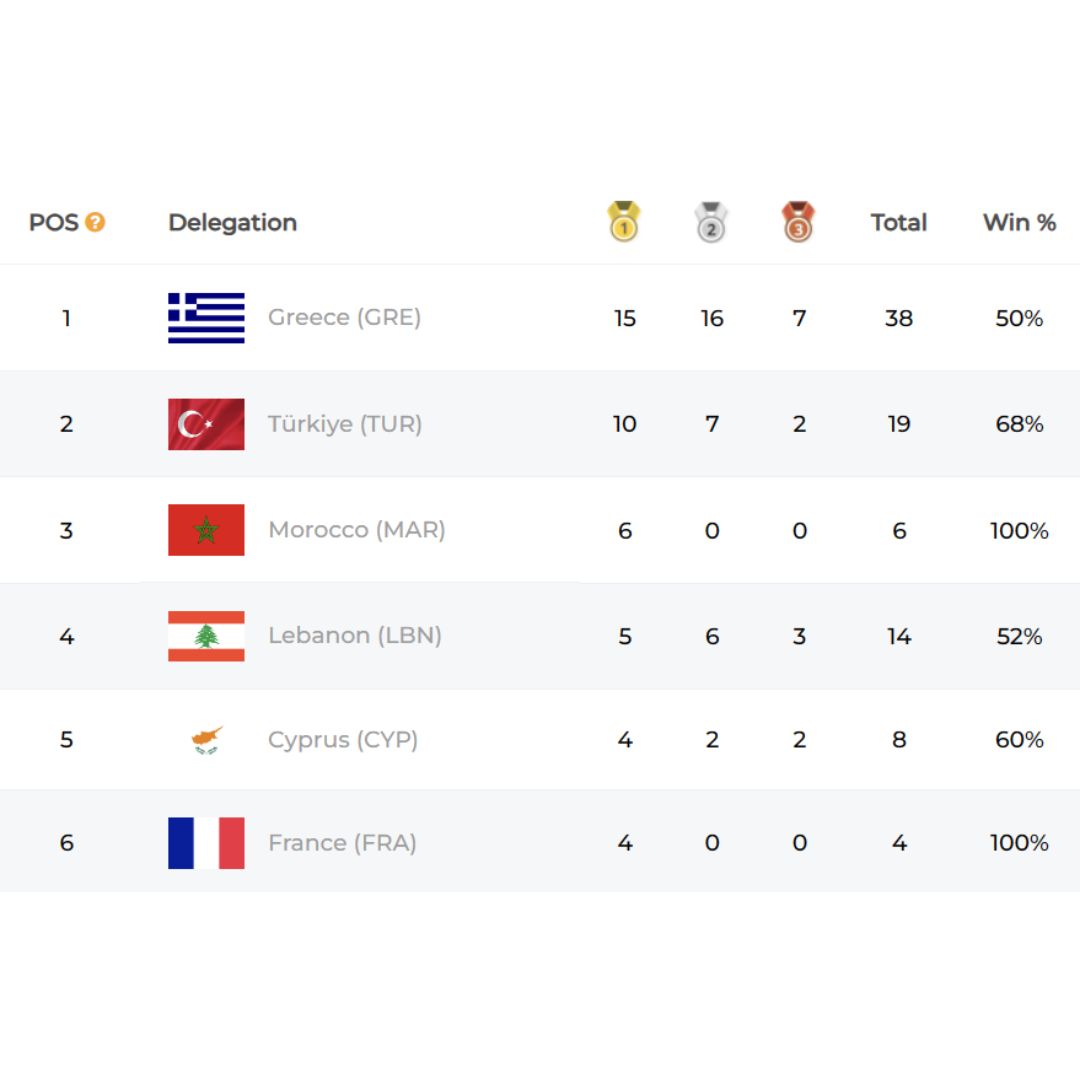Viewport: 1080px width, 1080px height.
Task: Open the Türkiye (TUR) delegation link
Action: [344, 423]
